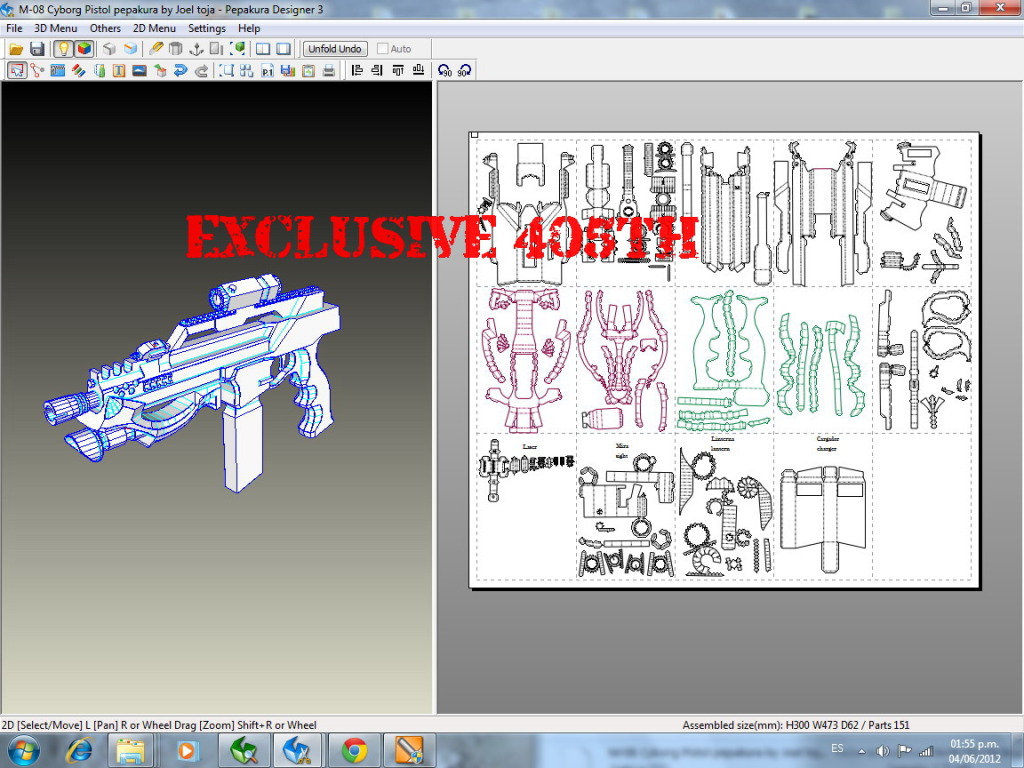
Task: Open a file with the folder icon
Action: (x=16, y=49)
